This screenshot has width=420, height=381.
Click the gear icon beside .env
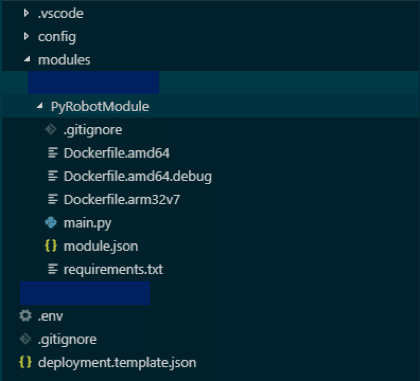click(25, 315)
